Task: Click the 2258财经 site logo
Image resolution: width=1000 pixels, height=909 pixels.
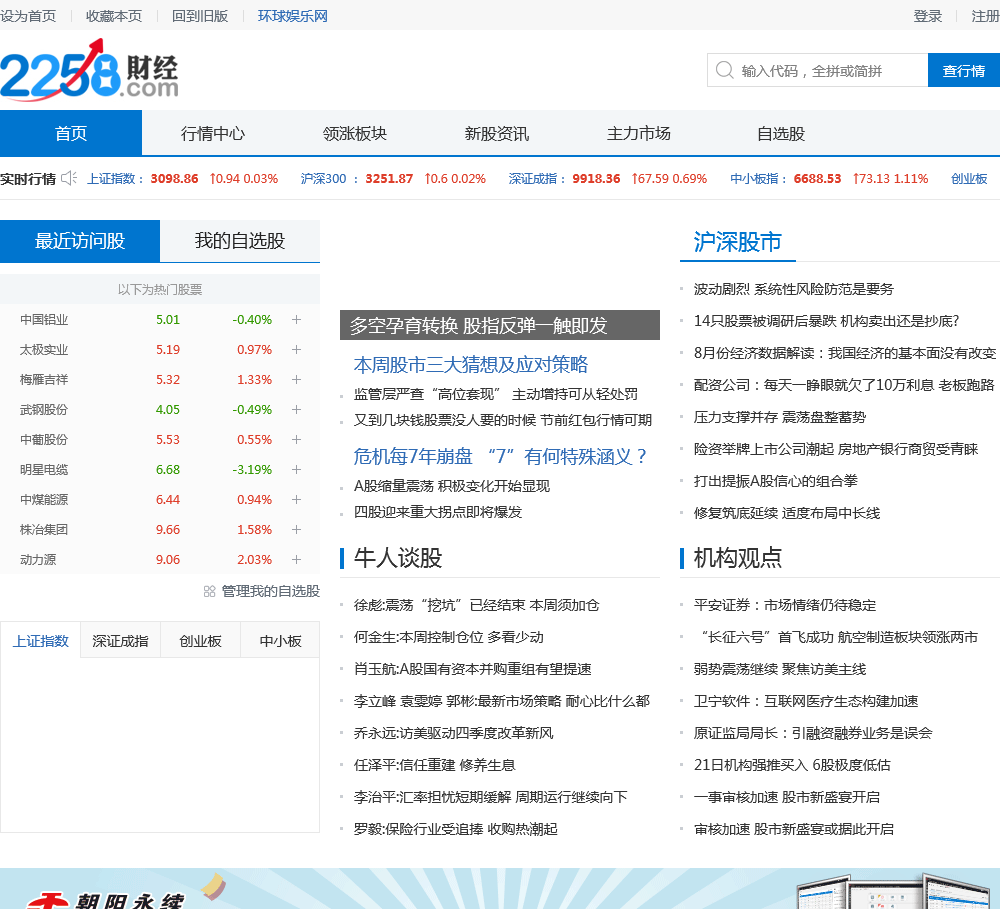Action: [89, 69]
